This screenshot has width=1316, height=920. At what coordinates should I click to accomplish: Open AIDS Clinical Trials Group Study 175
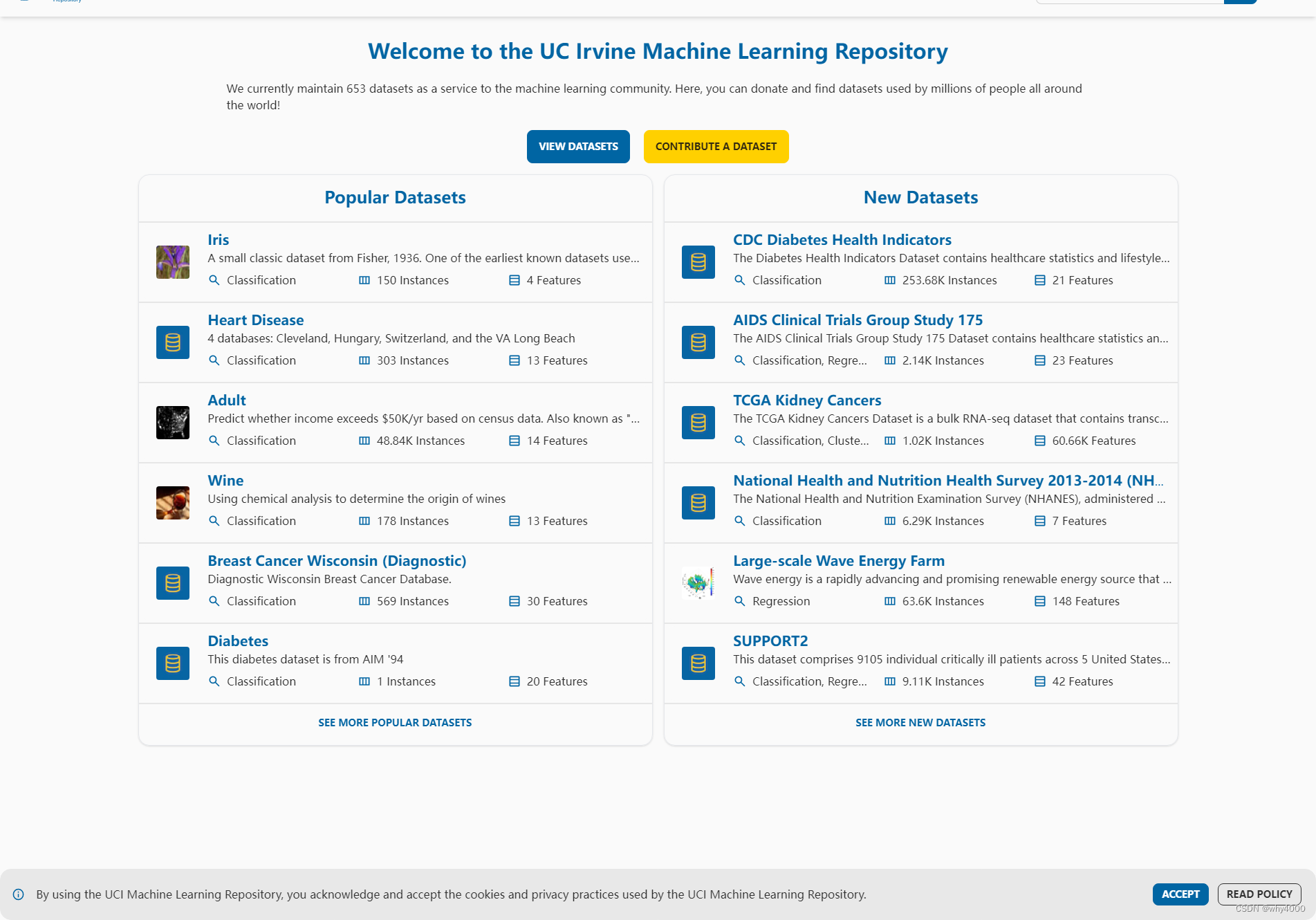click(858, 320)
